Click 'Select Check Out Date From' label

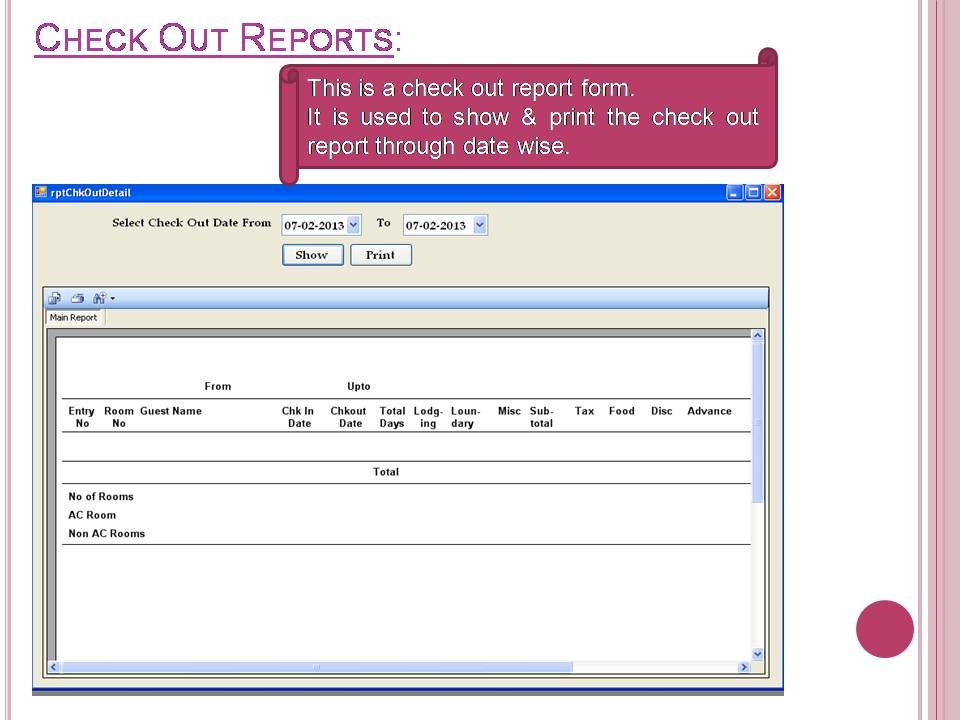tap(192, 223)
